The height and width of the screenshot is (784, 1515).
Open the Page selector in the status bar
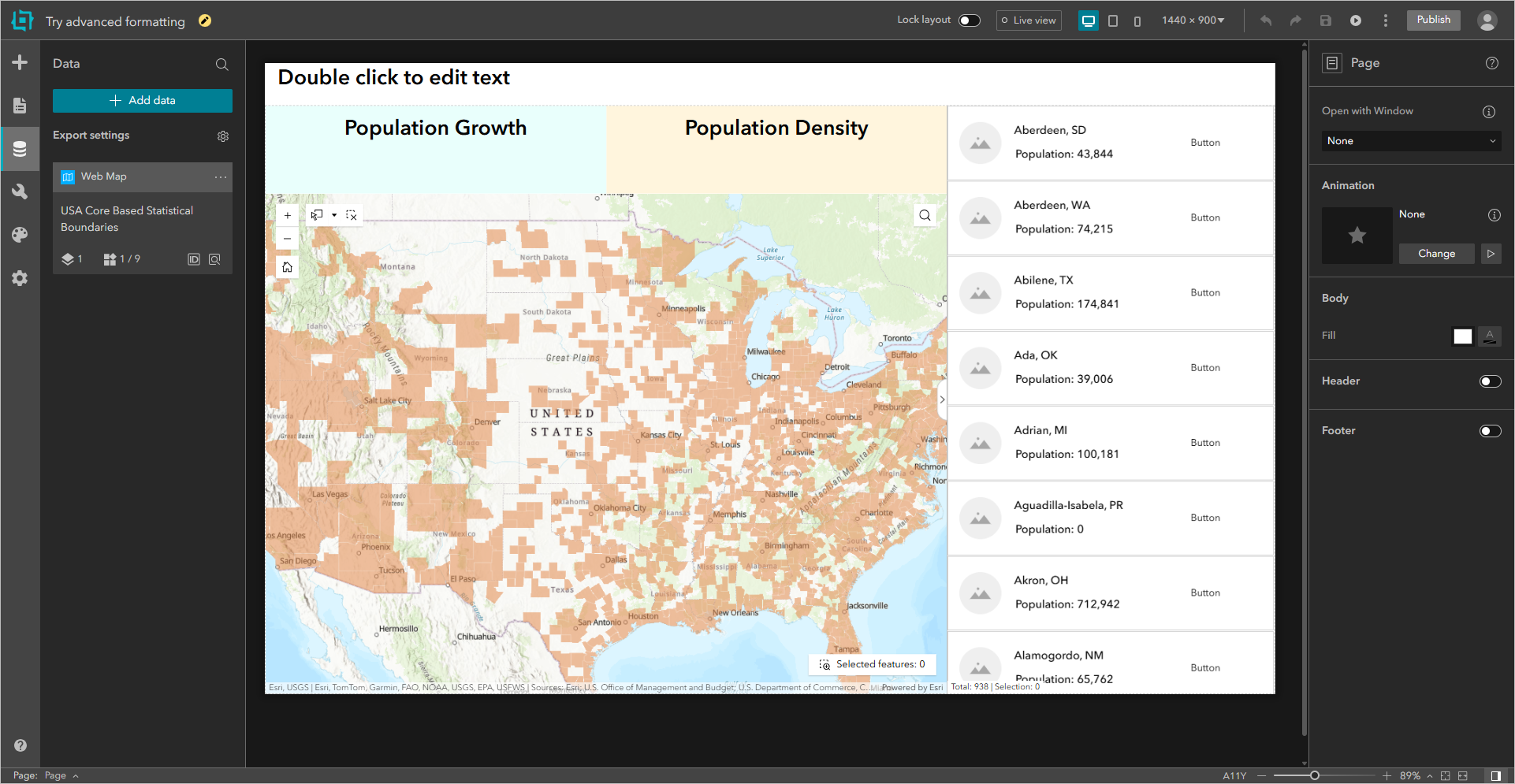[61, 776]
